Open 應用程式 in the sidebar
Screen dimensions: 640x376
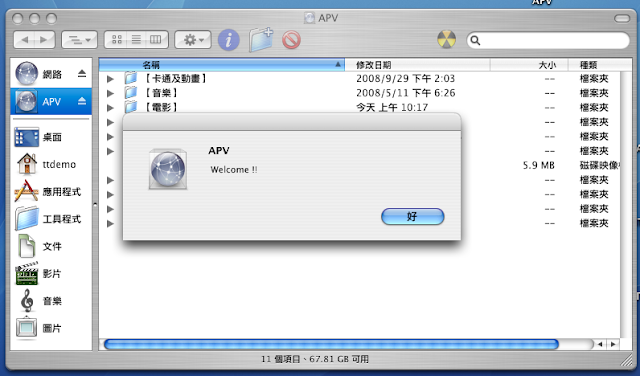click(x=51, y=191)
